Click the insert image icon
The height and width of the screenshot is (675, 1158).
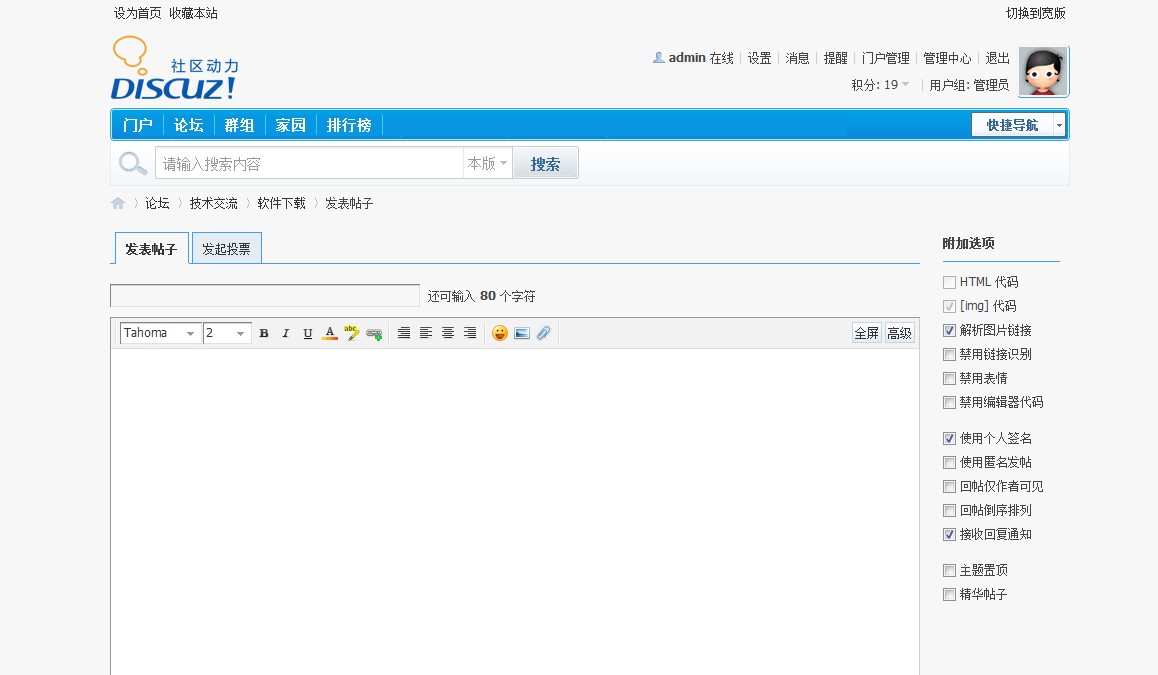[522, 333]
